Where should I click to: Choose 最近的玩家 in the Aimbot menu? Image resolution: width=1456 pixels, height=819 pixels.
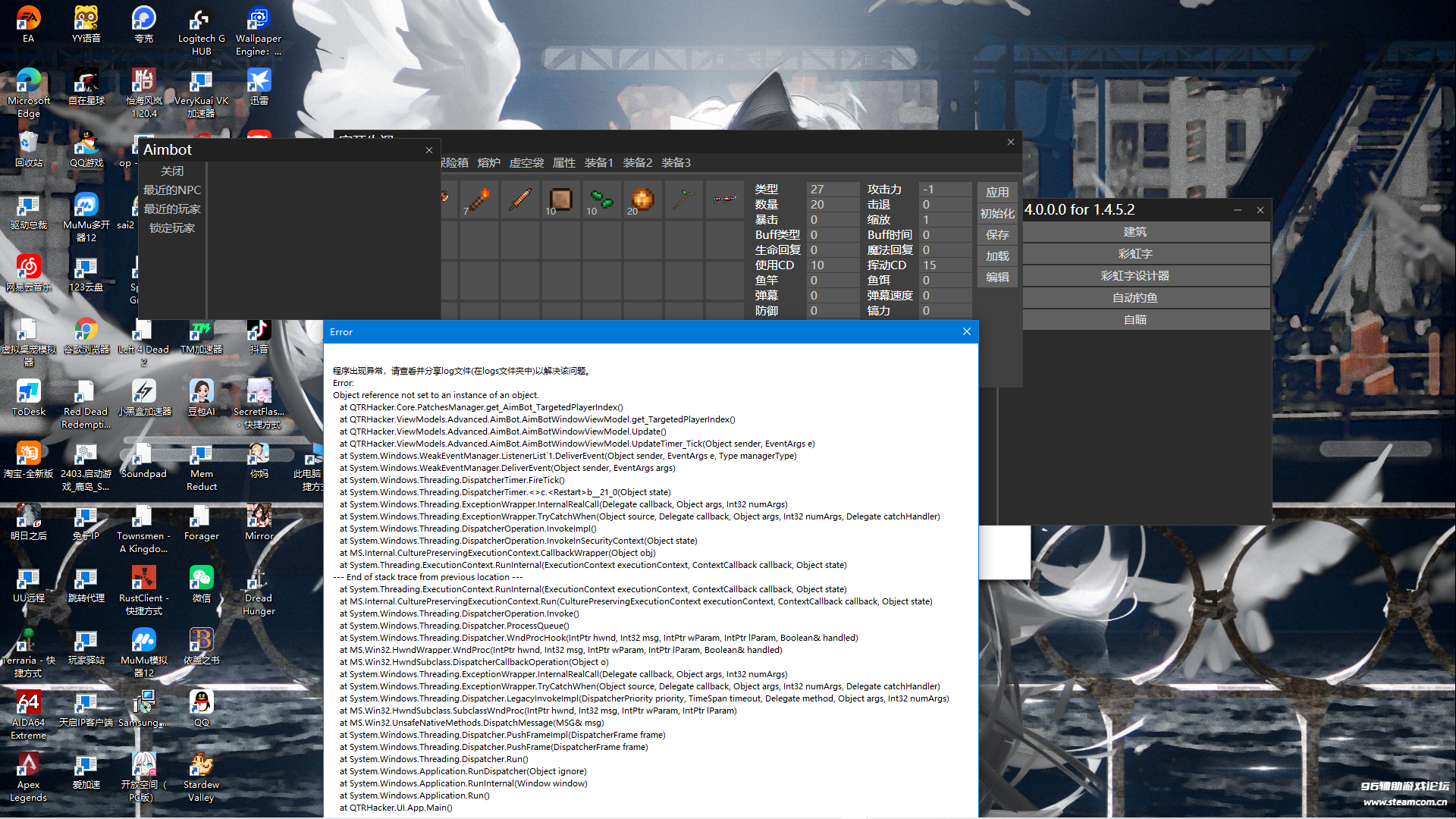(x=171, y=209)
